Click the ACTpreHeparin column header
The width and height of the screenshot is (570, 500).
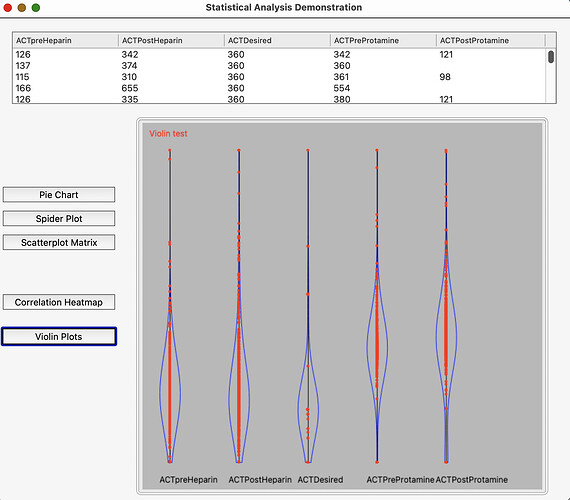[65, 40]
